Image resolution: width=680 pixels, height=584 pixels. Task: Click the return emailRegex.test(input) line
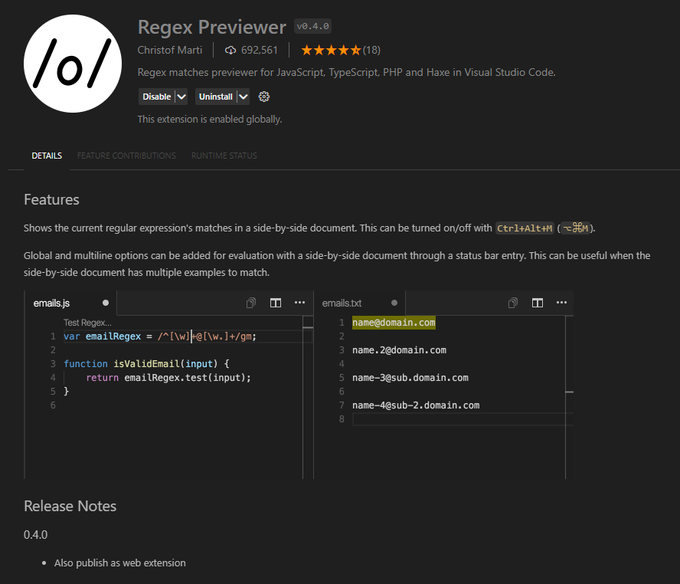(x=168, y=378)
